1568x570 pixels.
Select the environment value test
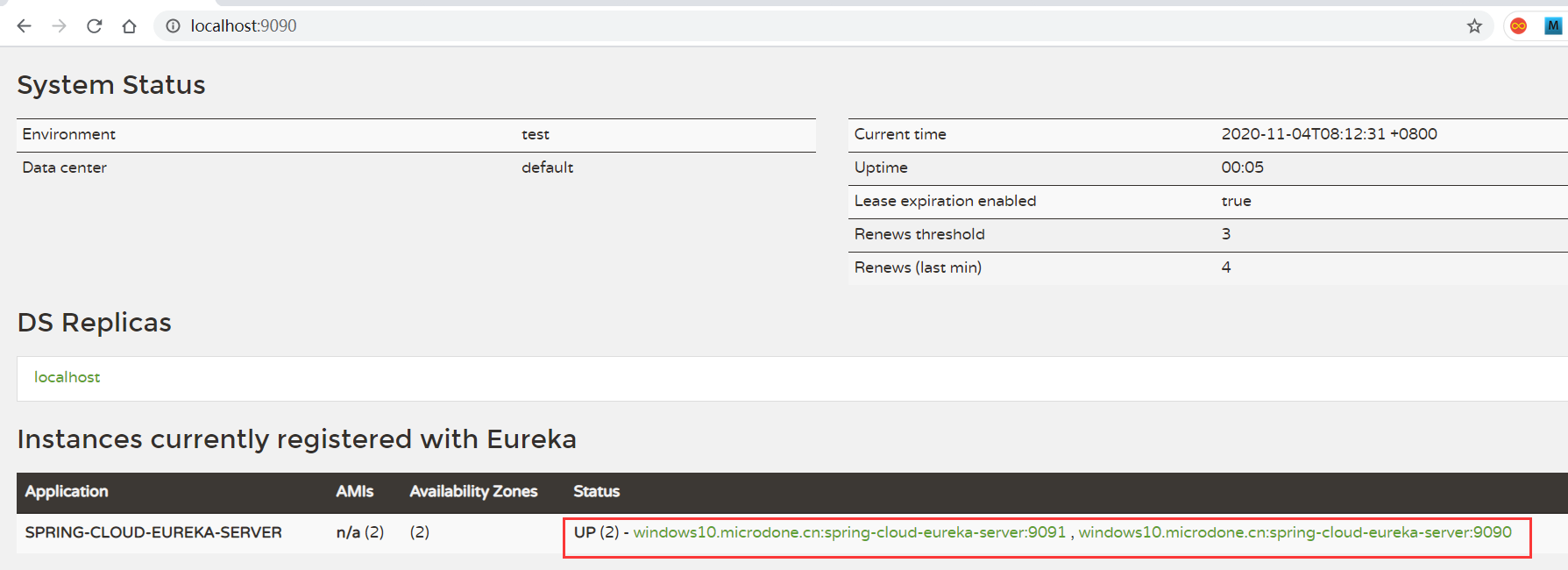point(536,134)
